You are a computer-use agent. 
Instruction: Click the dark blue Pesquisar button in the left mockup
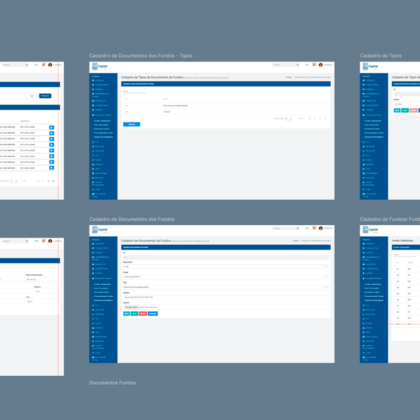point(45,96)
